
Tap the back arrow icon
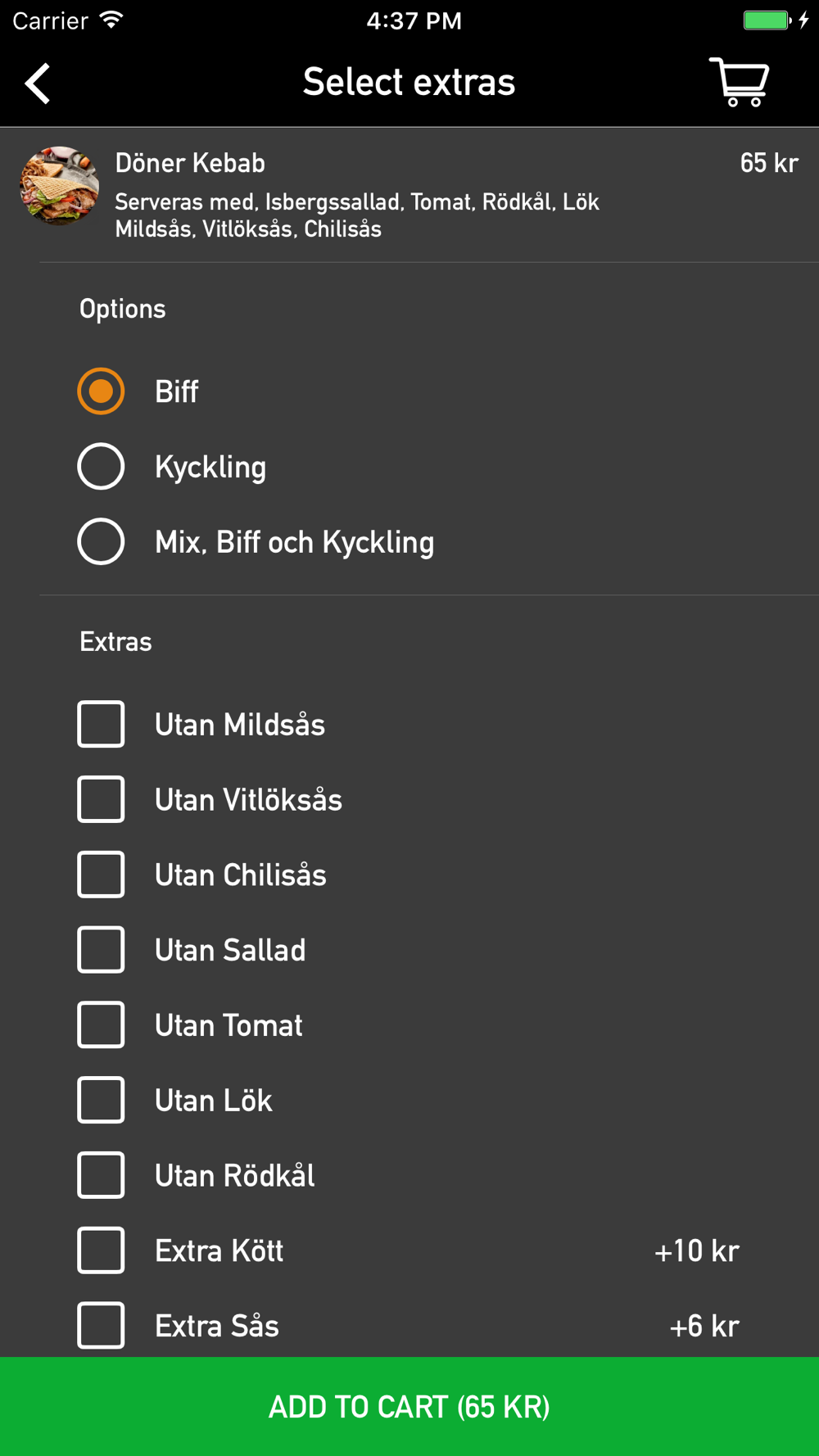[37, 83]
